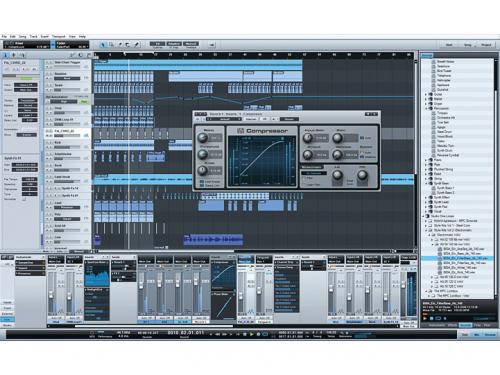Select the Paint tool in the toolbar

click(136, 44)
